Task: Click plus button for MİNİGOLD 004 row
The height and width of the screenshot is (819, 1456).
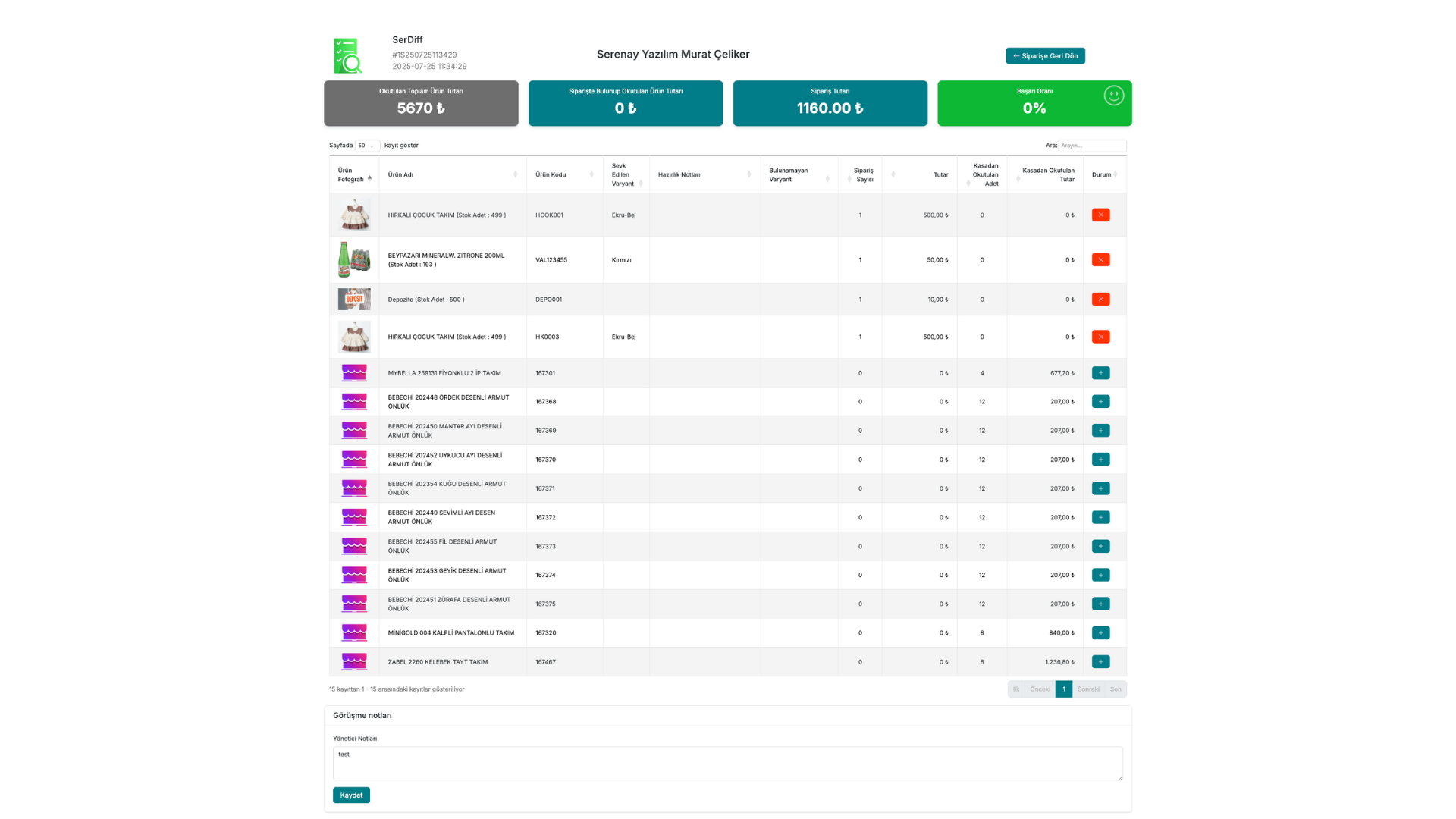Action: [x=1100, y=633]
